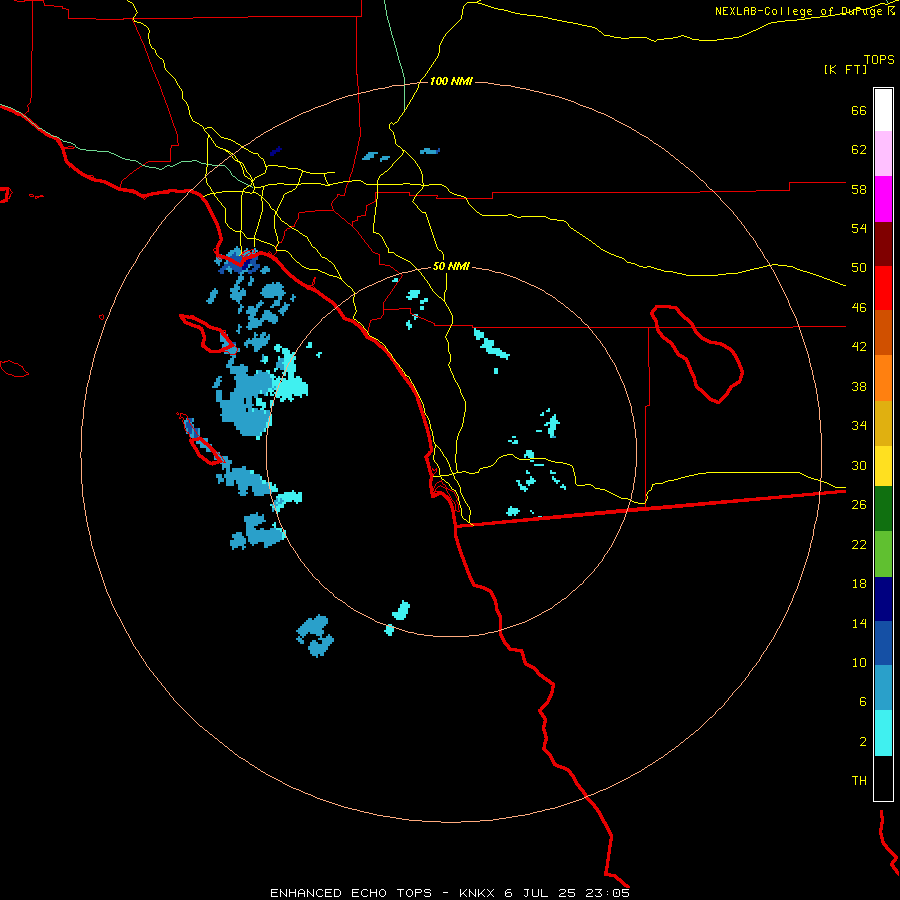The width and height of the screenshot is (900, 900).
Task: Click the light steel-blue legend swatch
Action: pyautogui.click(x=883, y=688)
